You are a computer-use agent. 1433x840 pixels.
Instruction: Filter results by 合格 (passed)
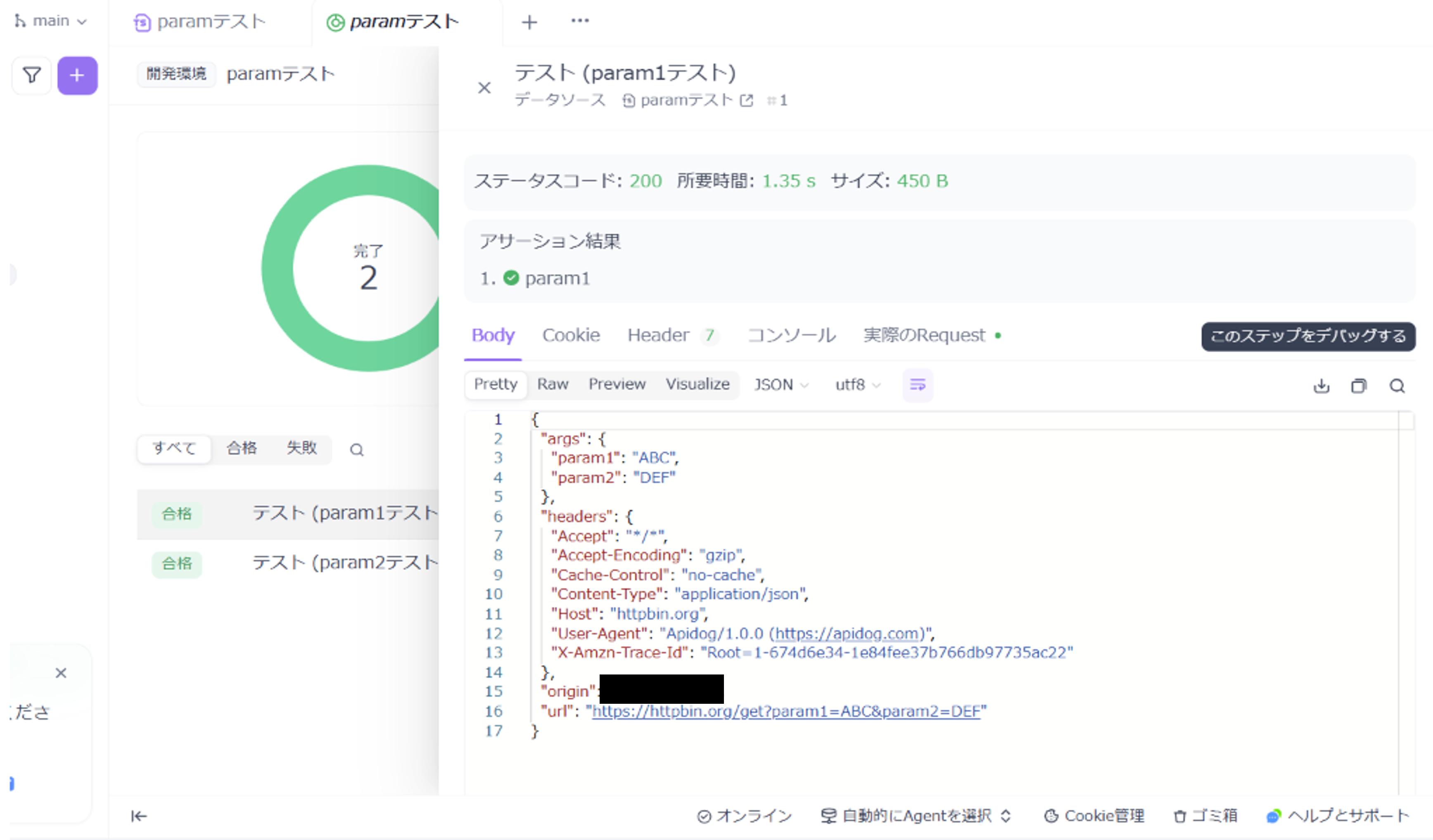[242, 448]
